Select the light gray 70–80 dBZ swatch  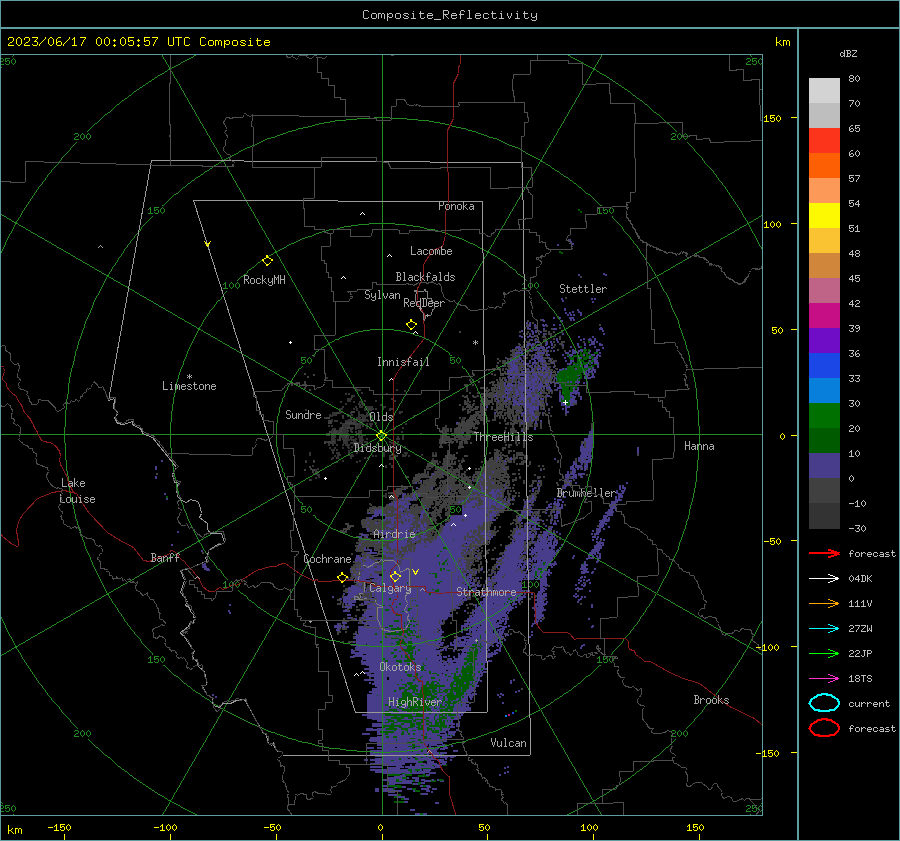pos(824,91)
